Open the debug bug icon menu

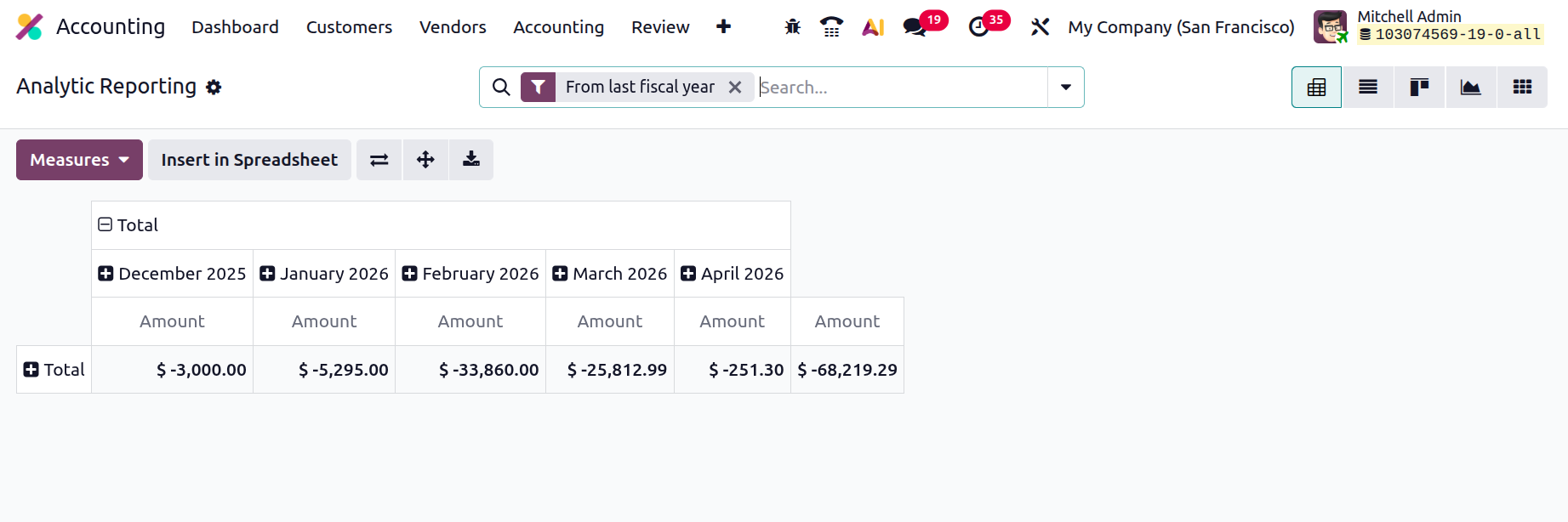pyautogui.click(x=793, y=27)
